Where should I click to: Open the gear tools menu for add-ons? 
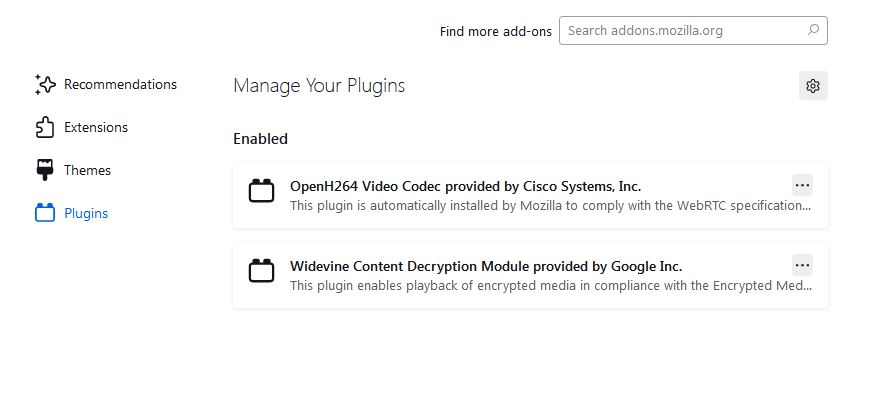point(813,86)
